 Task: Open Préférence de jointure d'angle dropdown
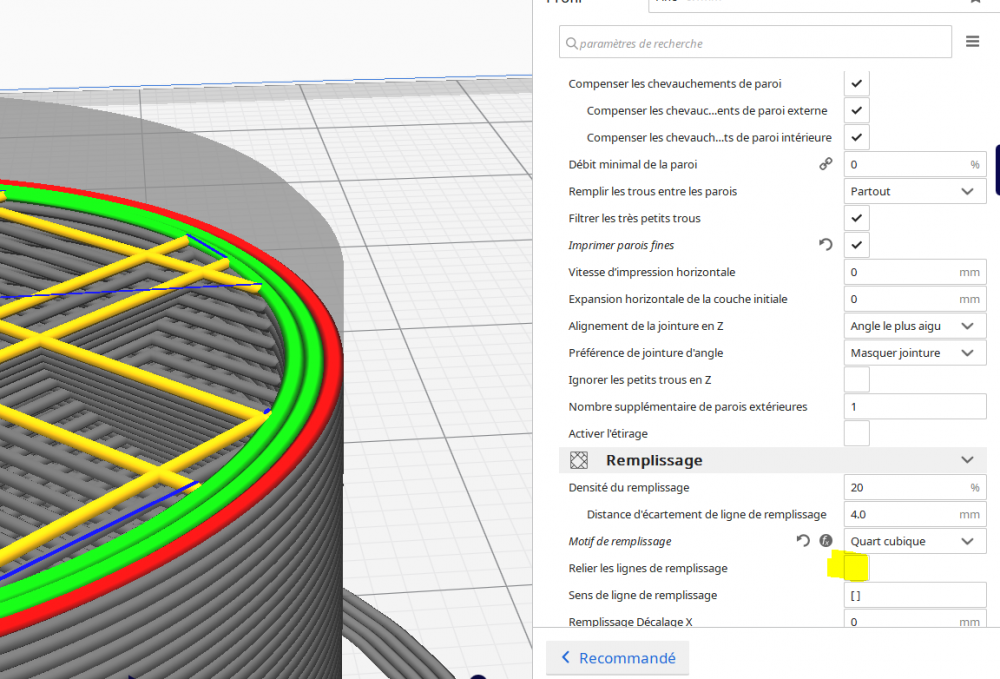915,353
